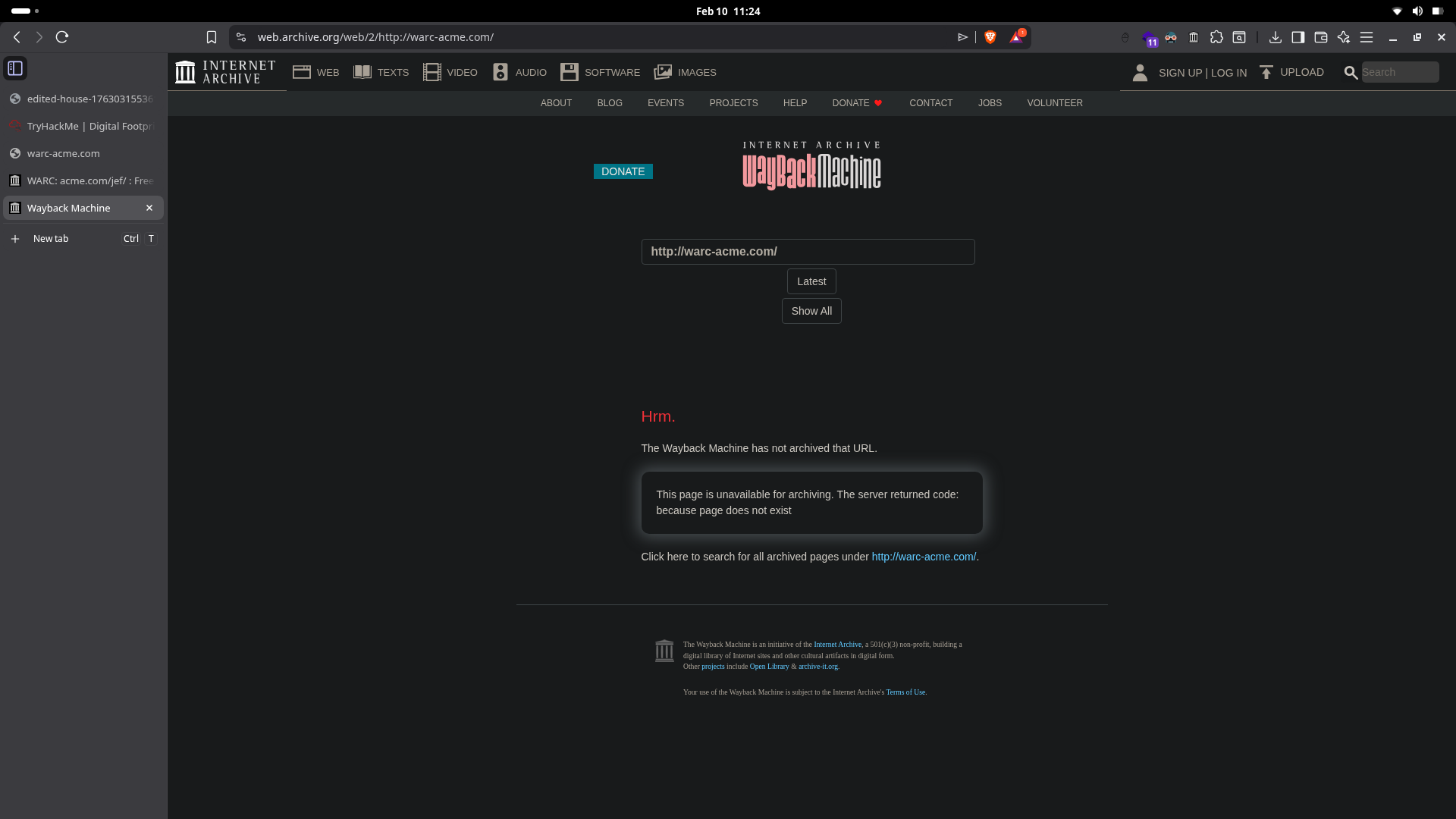The image size is (1456, 819).
Task: Click the Brave Shields lion icon
Action: coord(990,37)
